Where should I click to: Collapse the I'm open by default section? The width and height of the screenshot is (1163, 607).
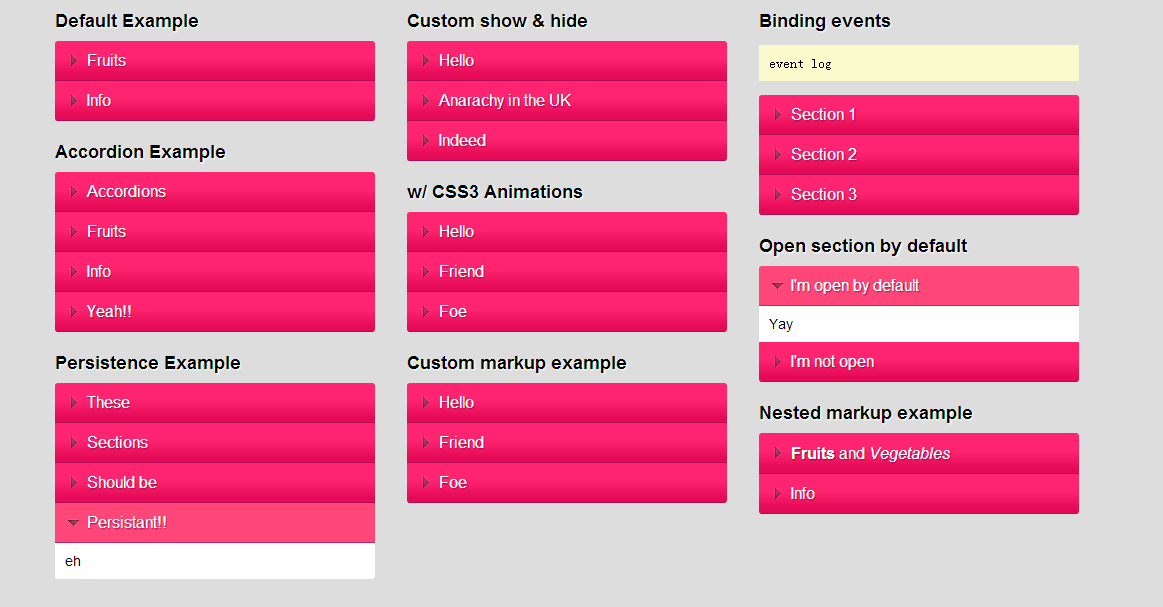(919, 286)
